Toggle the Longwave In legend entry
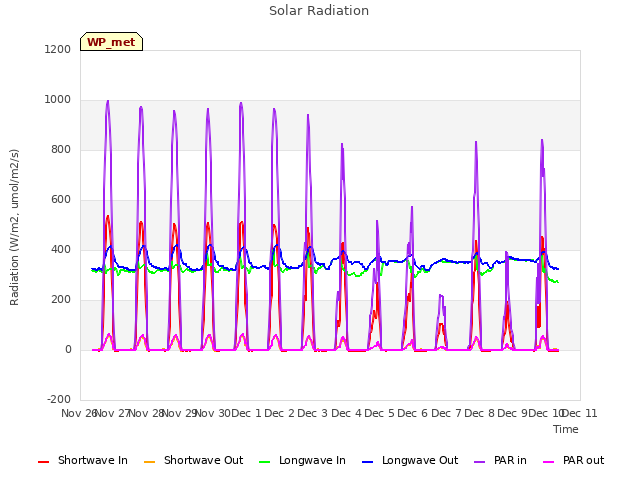The height and width of the screenshot is (480, 640). click(302, 460)
